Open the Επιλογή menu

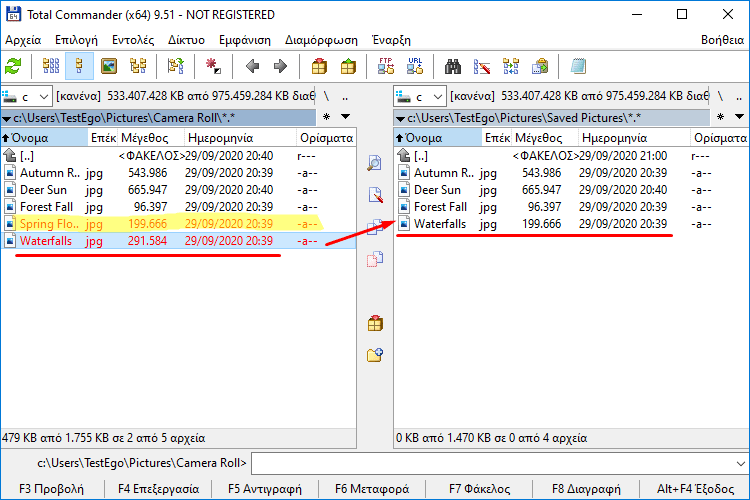76,40
